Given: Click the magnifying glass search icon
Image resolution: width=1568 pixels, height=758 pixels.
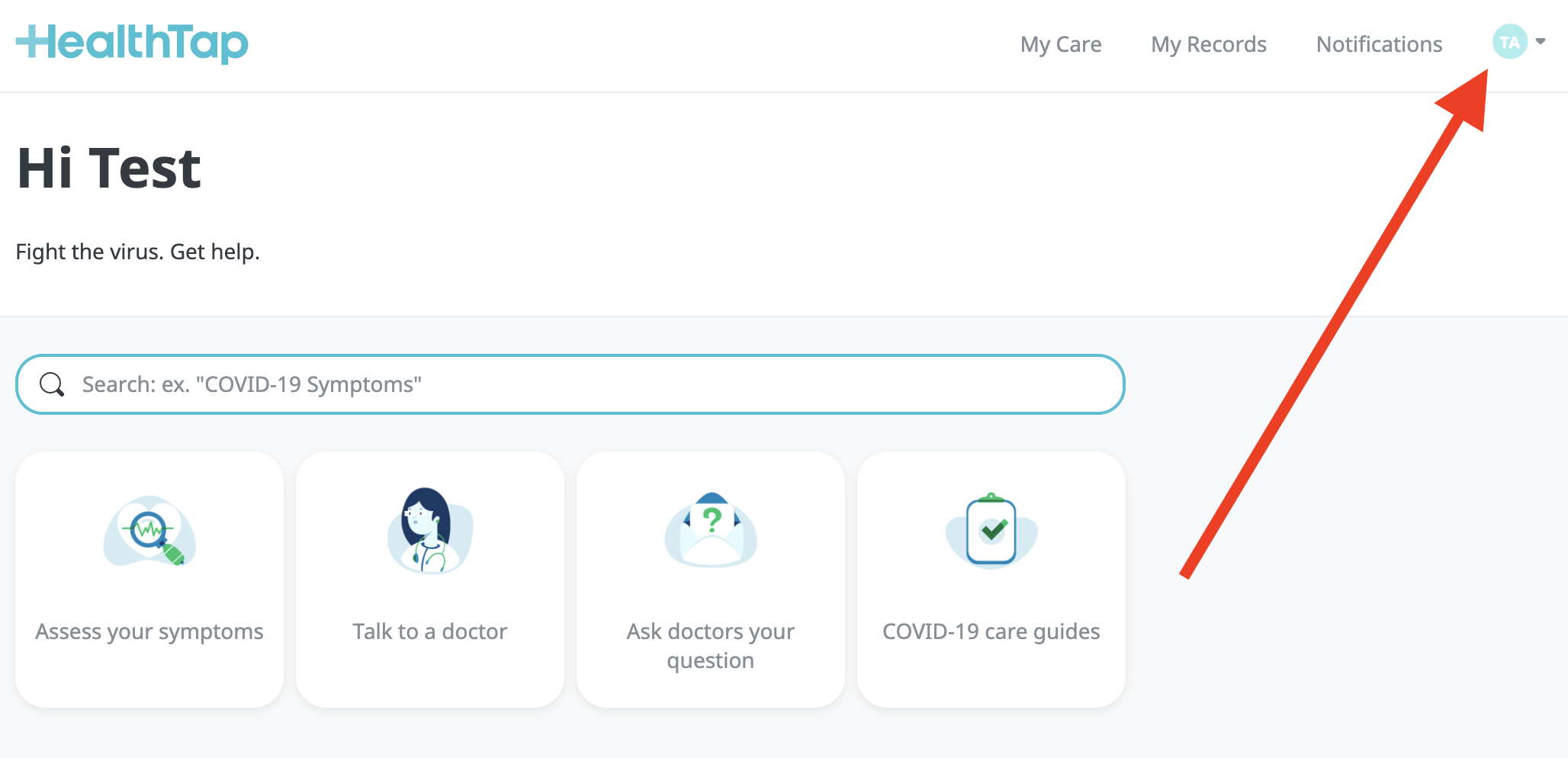Looking at the screenshot, I should [52, 384].
